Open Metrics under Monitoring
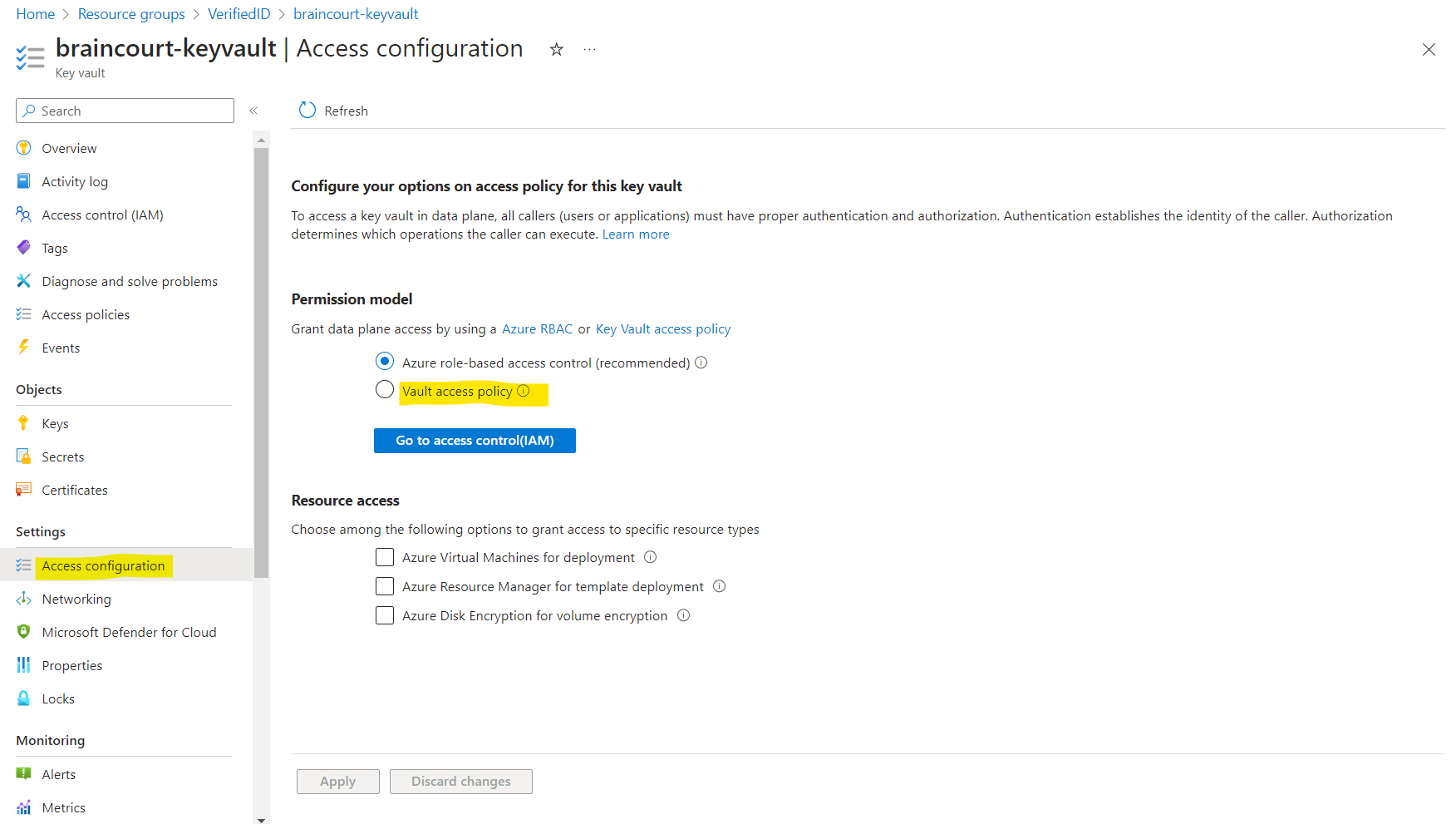The width and height of the screenshot is (1456, 824). click(x=63, y=807)
